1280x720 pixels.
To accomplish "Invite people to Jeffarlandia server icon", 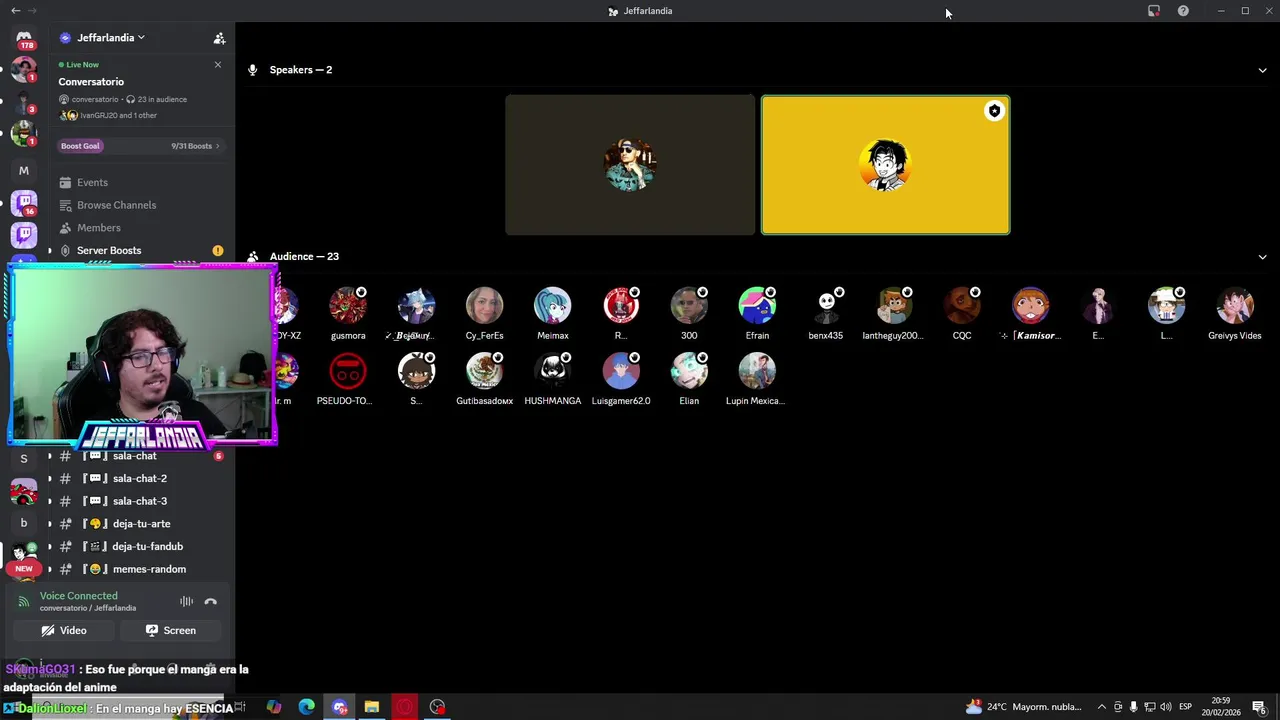I will pyautogui.click(x=219, y=38).
